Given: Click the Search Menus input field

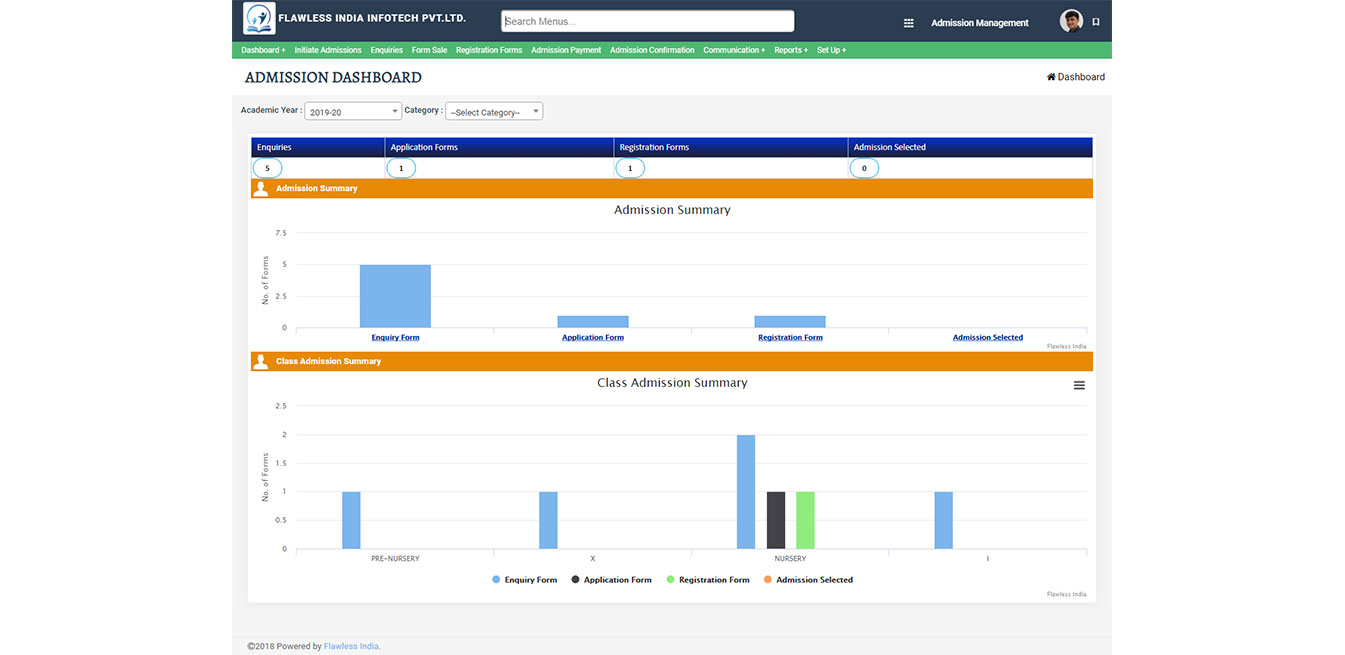Looking at the screenshot, I should (x=647, y=21).
